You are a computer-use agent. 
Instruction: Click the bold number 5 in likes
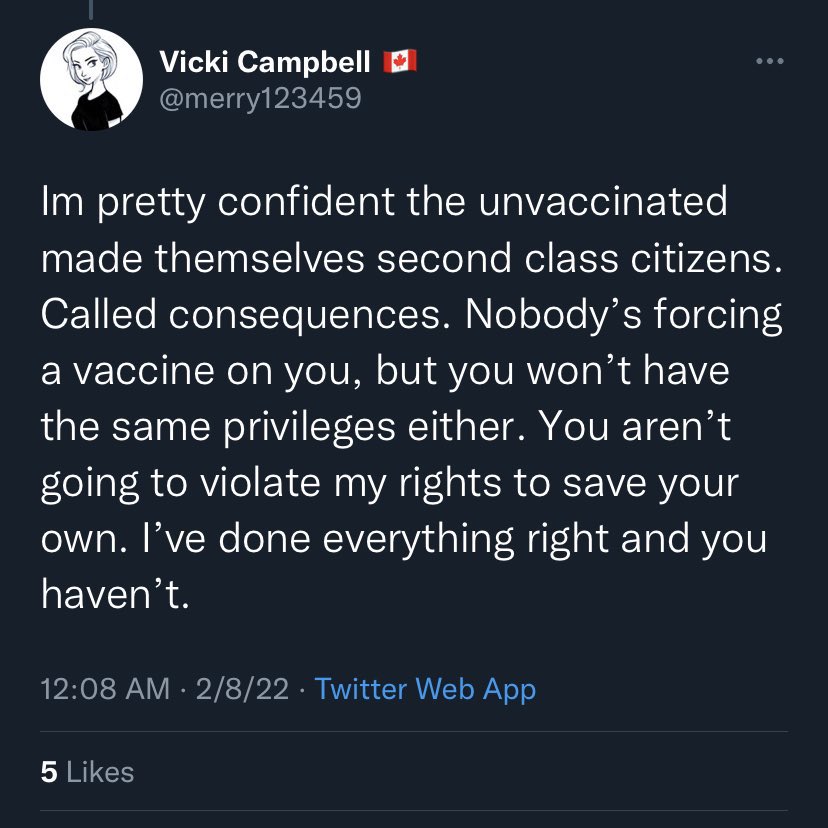[48, 771]
